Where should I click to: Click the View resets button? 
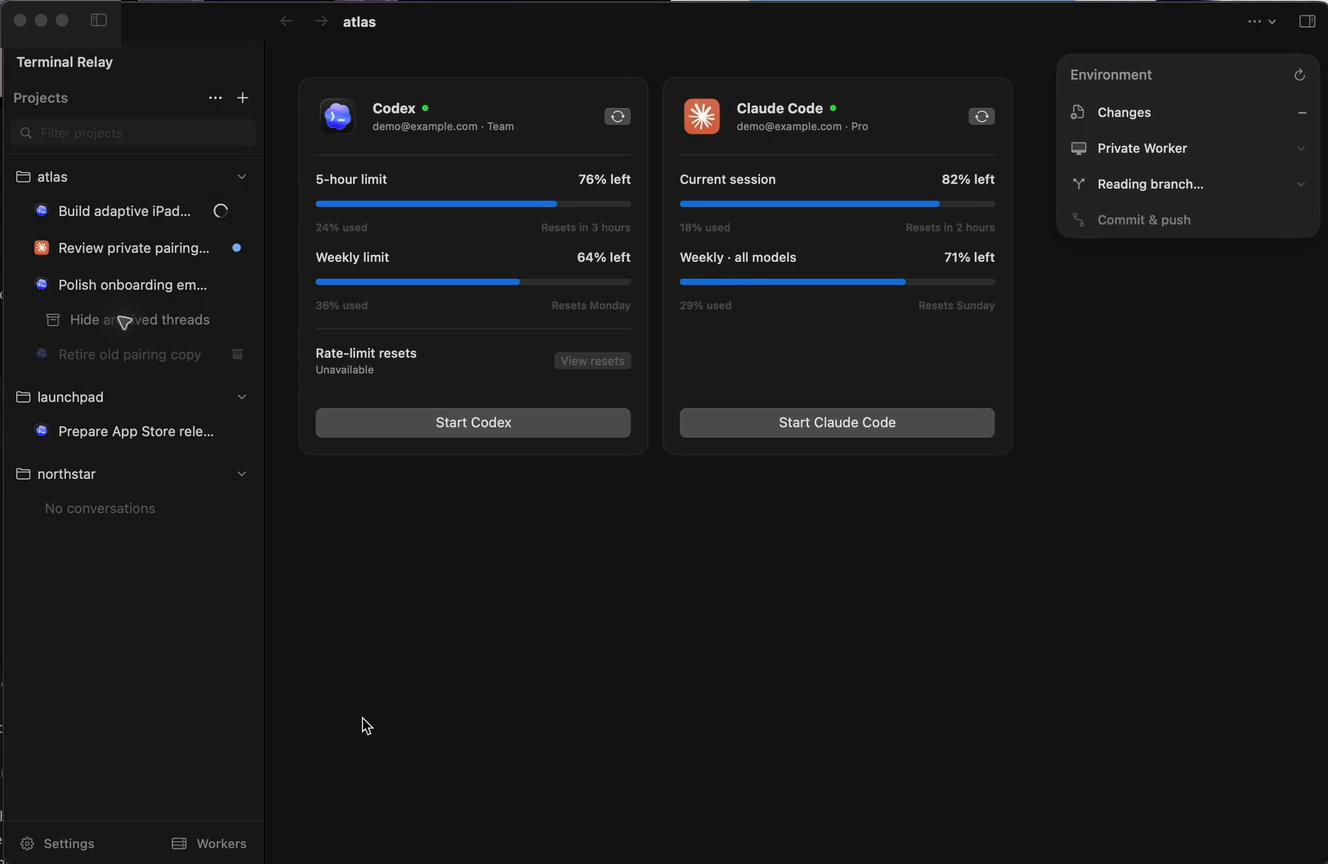592,361
